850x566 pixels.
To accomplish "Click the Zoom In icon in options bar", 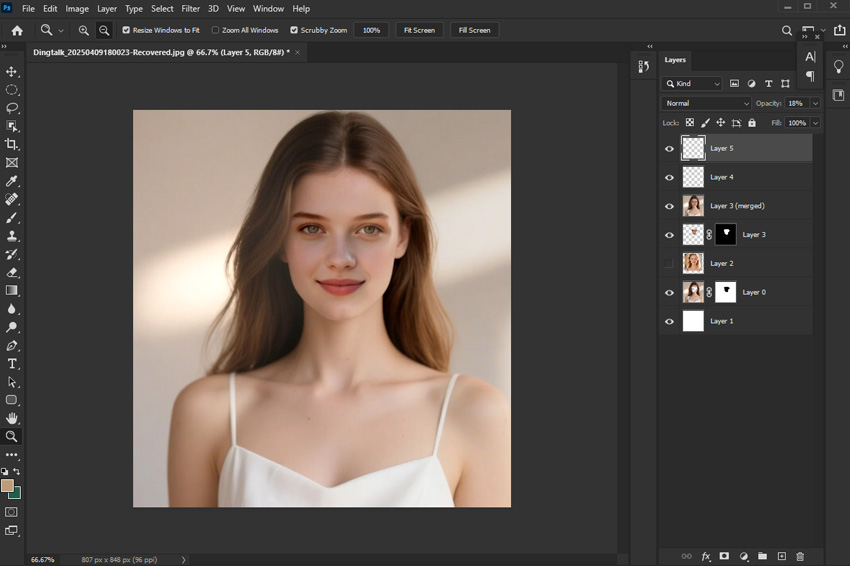I will (83, 30).
